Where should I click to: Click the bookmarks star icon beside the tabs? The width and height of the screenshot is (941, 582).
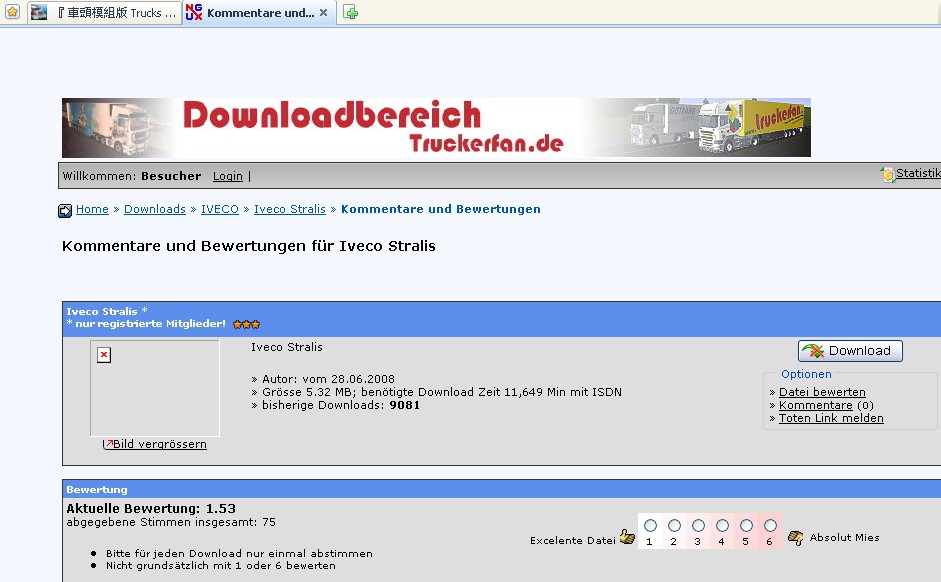click(13, 11)
